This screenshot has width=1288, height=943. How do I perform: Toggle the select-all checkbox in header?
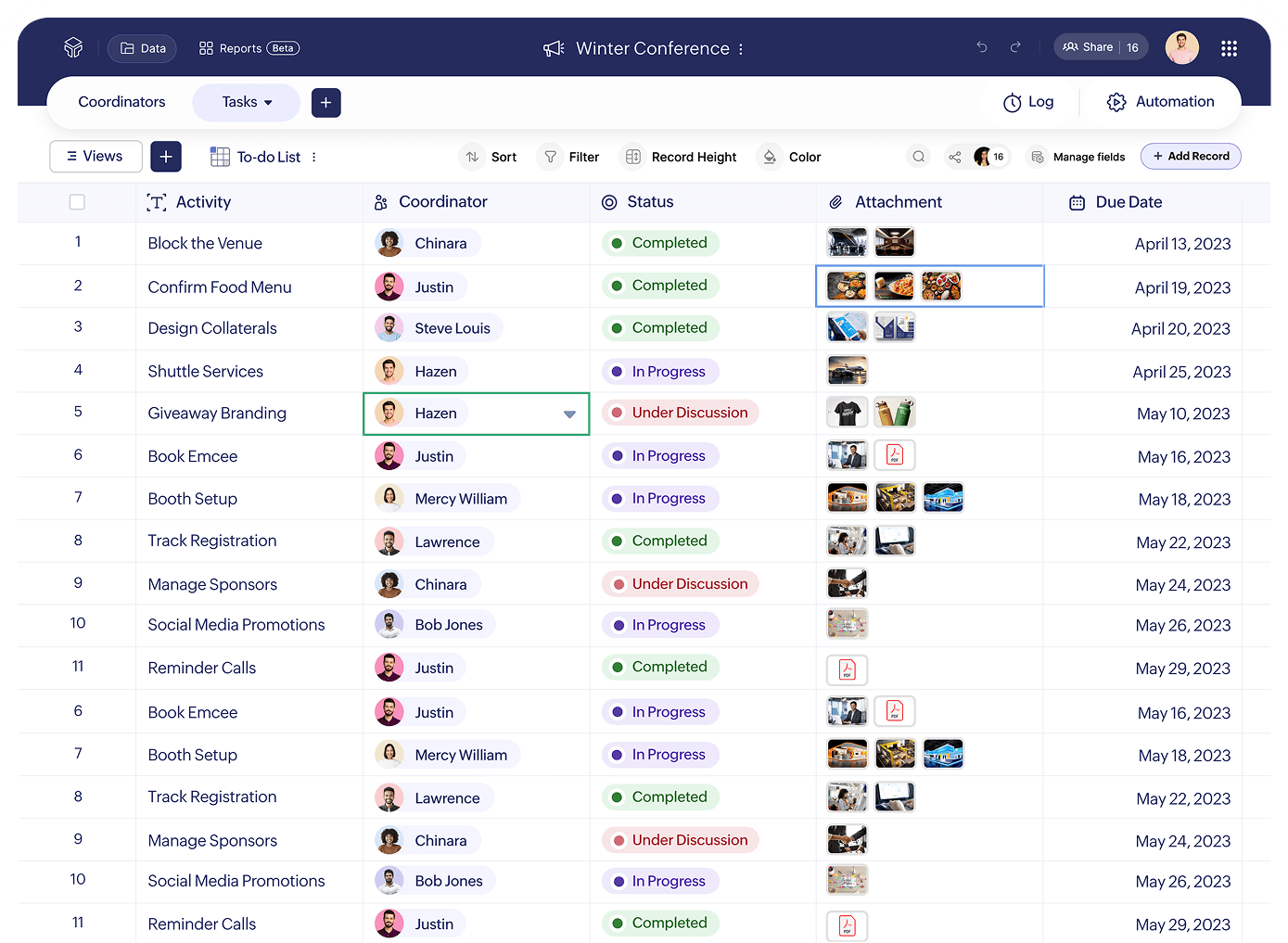tap(77, 202)
